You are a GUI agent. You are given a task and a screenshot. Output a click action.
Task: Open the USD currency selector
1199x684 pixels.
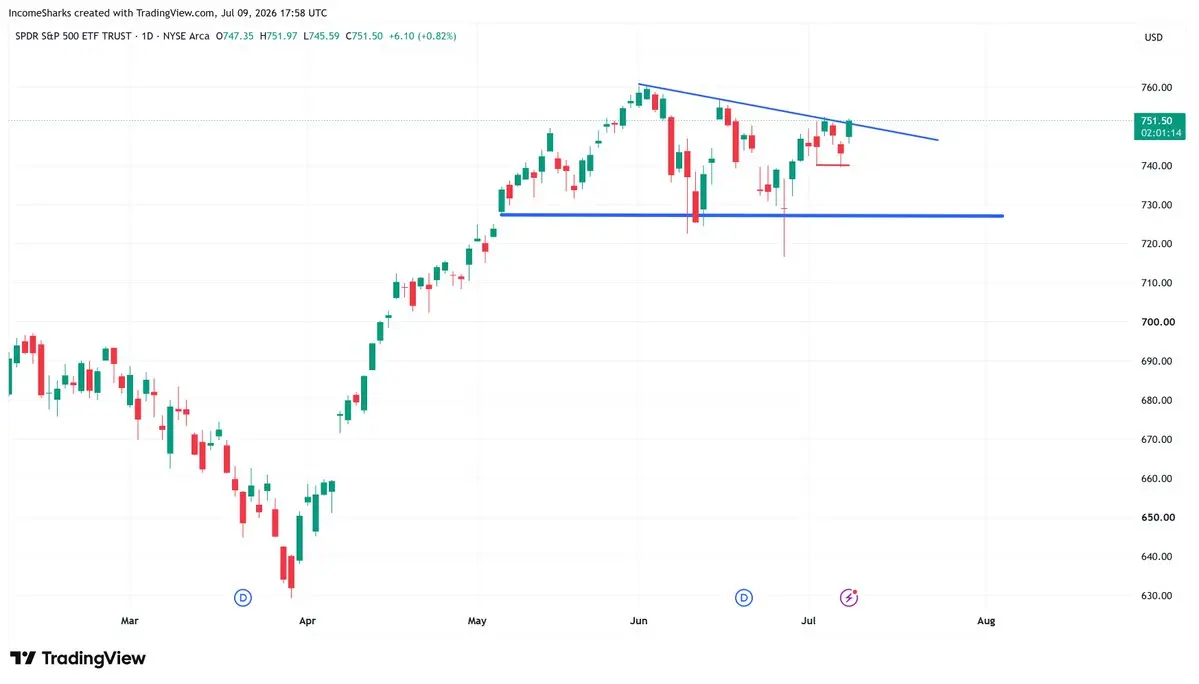(1153, 37)
